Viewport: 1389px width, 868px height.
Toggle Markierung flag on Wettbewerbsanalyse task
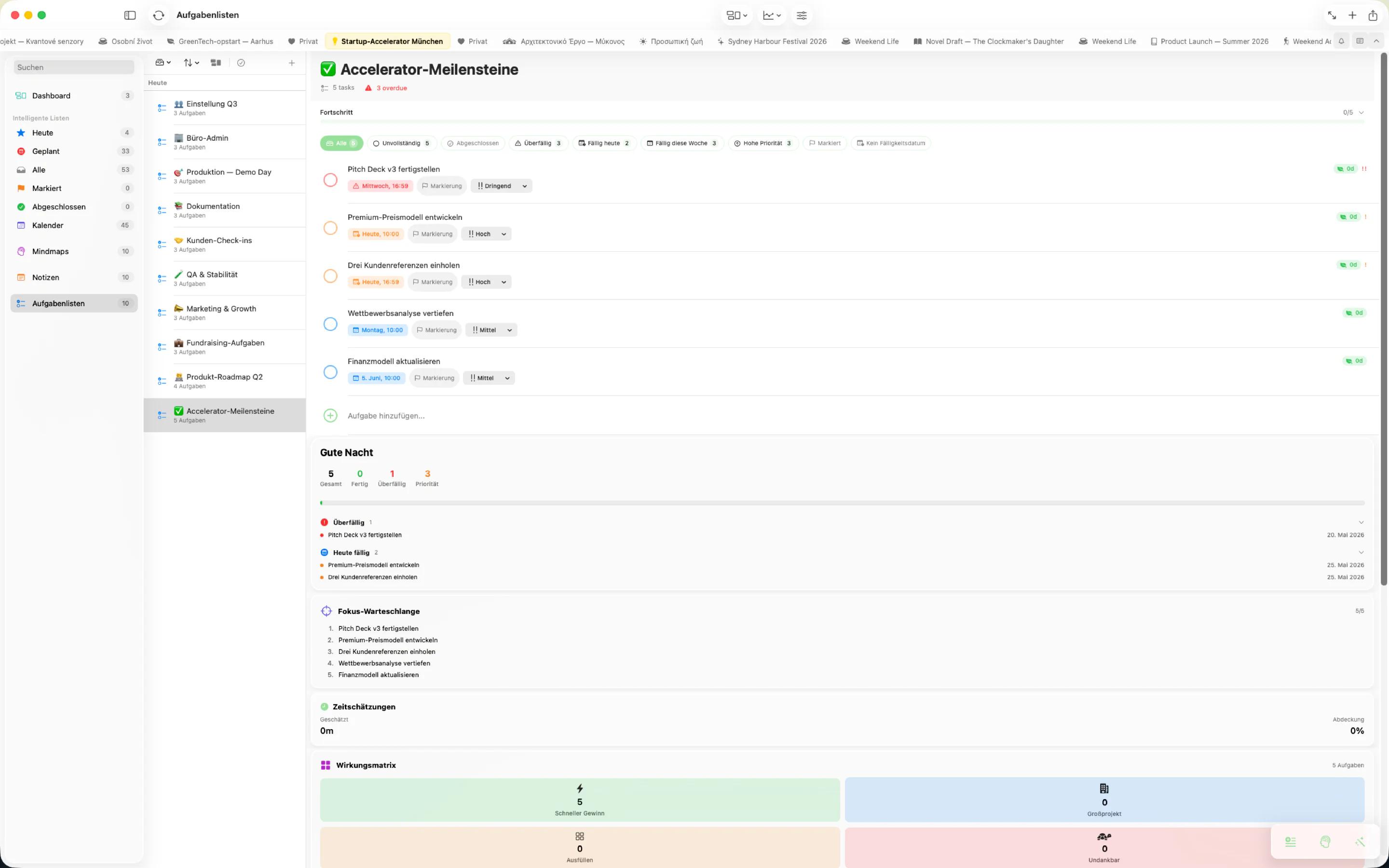coord(436,330)
